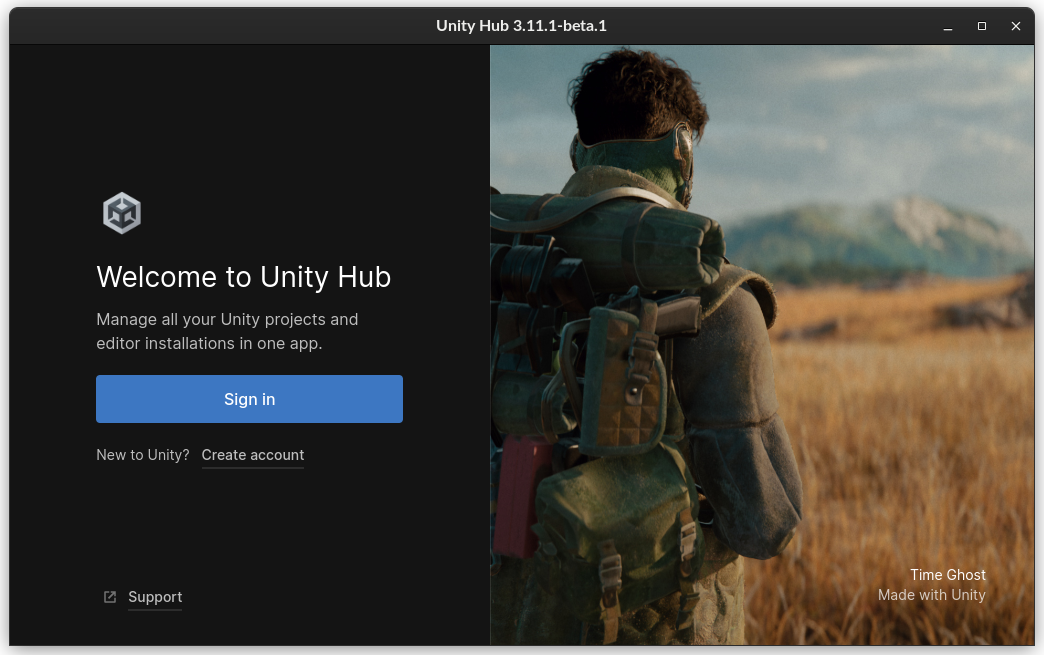1044x655 pixels.
Task: Close the Unity Hub window
Action: coord(1016,26)
